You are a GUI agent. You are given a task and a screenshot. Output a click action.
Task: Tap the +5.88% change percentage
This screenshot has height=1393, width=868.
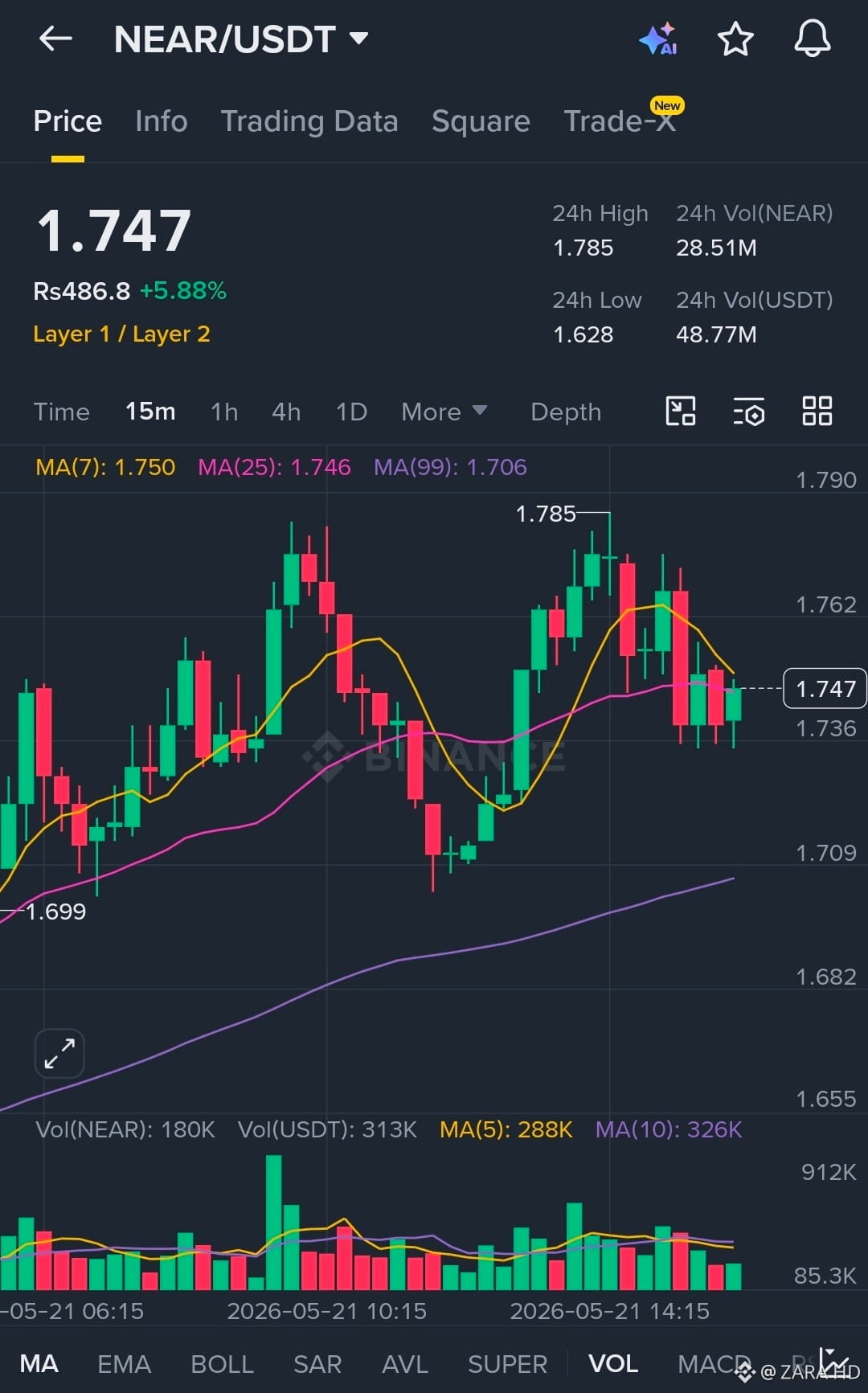pyautogui.click(x=183, y=290)
